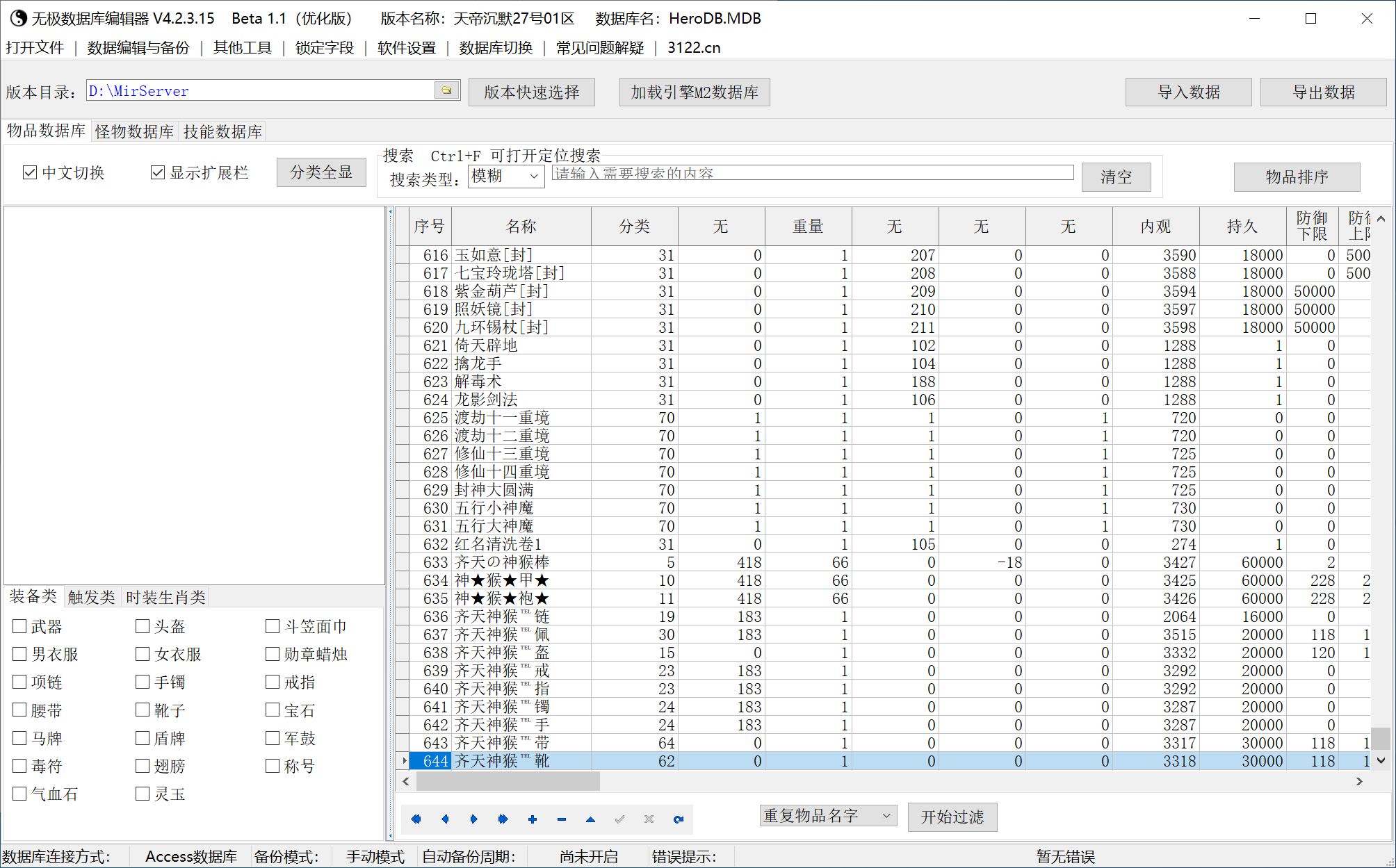Click the vertical scrollbar thumb of table

click(x=1381, y=738)
